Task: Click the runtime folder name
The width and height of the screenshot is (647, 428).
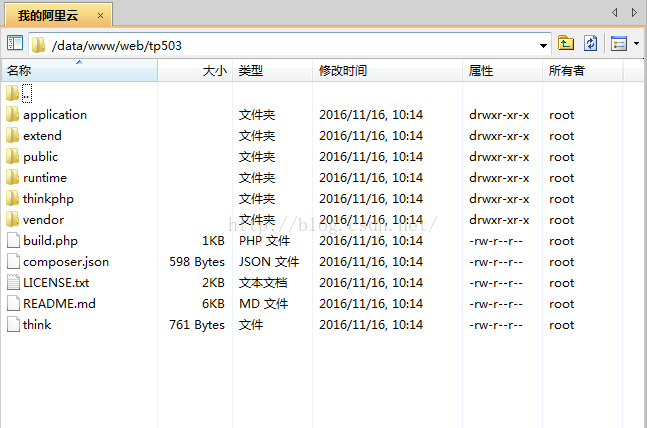Action: pos(45,178)
